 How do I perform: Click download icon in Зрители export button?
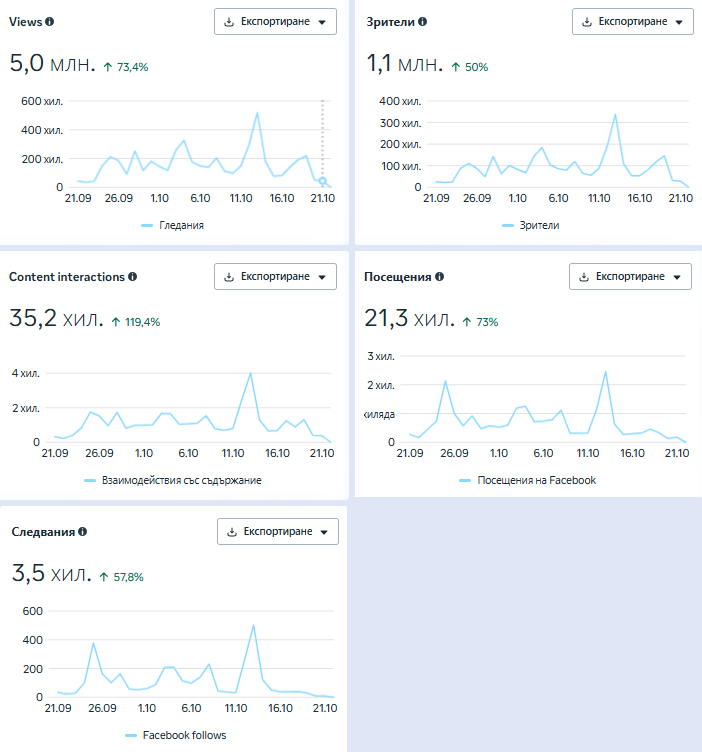point(587,22)
